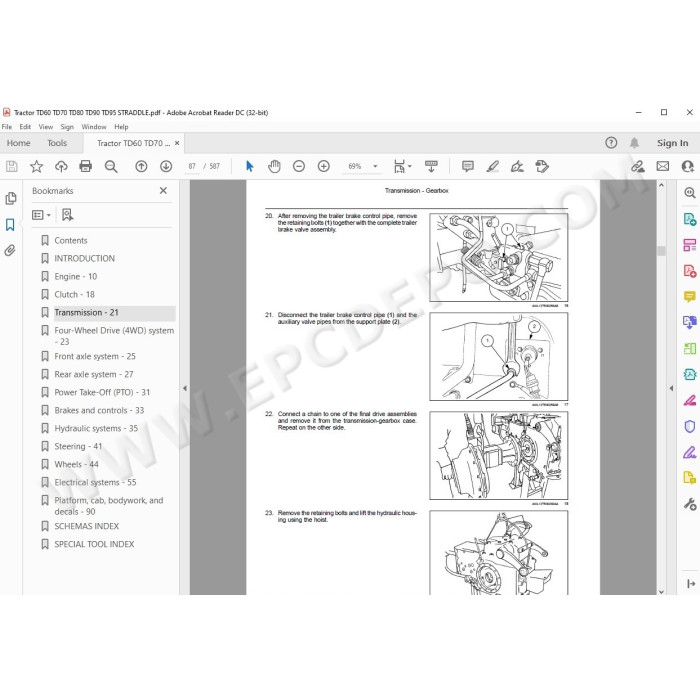Click the upload to cloud icon
Screen dimensions: 700x700
[x=61, y=167]
